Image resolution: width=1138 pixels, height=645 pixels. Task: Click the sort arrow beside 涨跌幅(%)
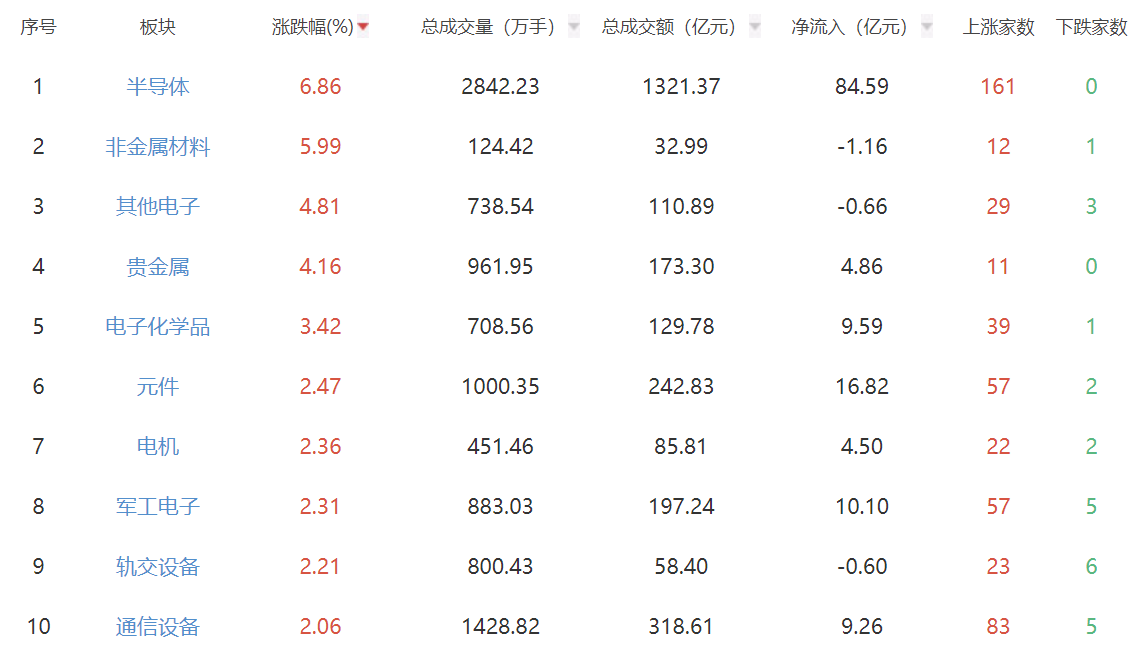click(362, 27)
